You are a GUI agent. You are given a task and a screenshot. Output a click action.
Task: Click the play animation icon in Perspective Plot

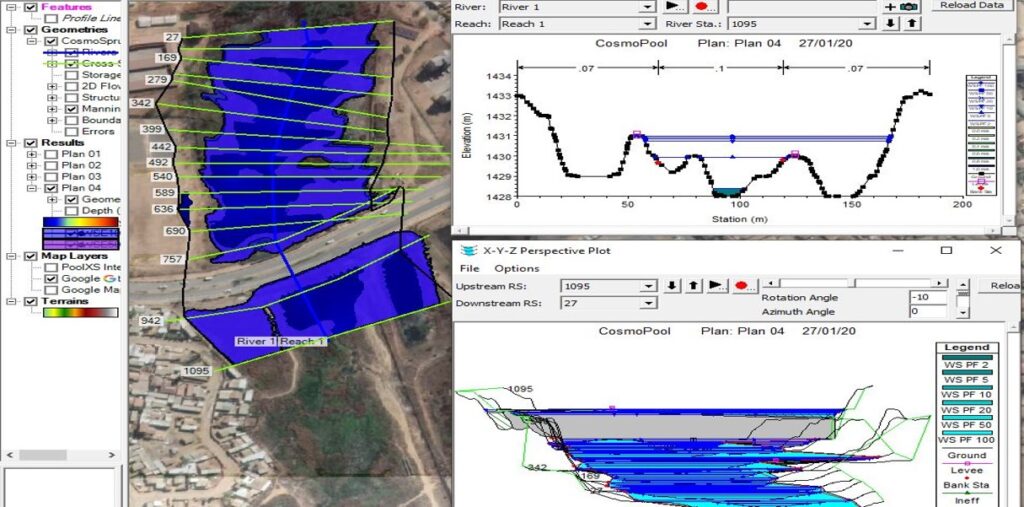(x=716, y=285)
